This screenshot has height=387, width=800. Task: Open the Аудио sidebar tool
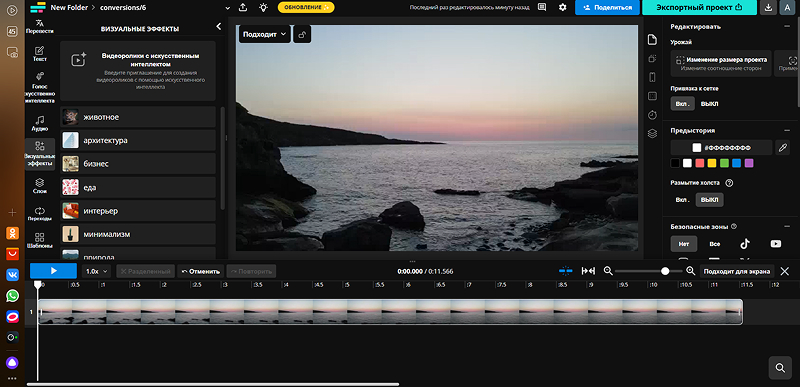40,123
